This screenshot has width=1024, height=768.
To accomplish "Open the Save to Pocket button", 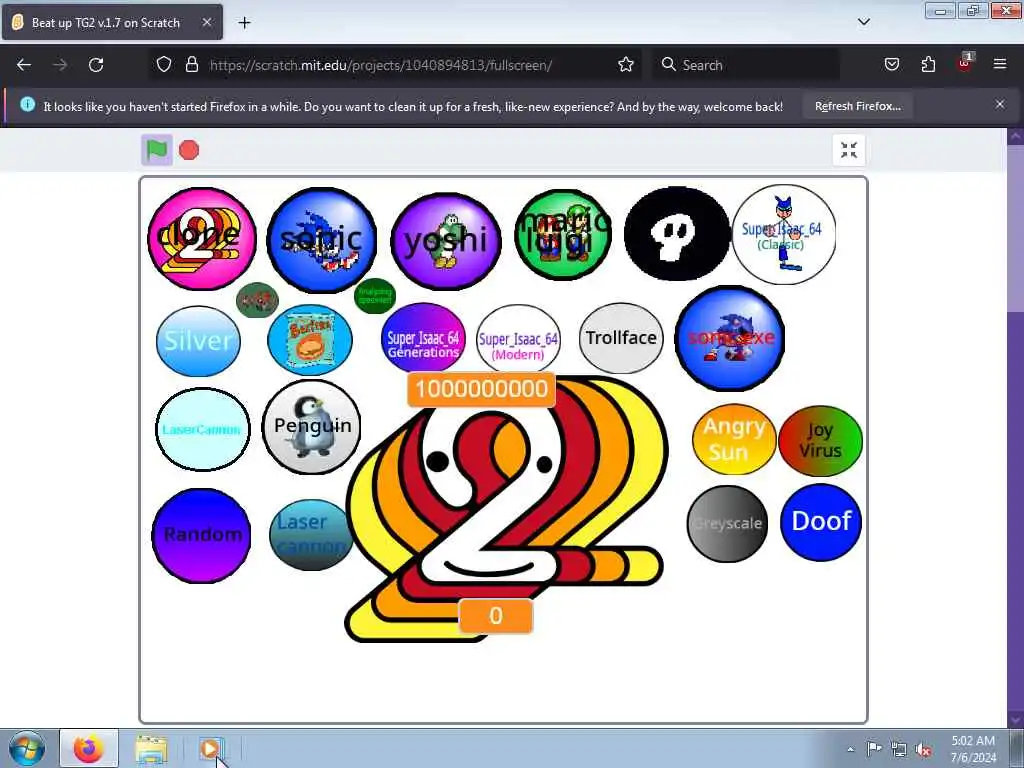I will coord(892,65).
